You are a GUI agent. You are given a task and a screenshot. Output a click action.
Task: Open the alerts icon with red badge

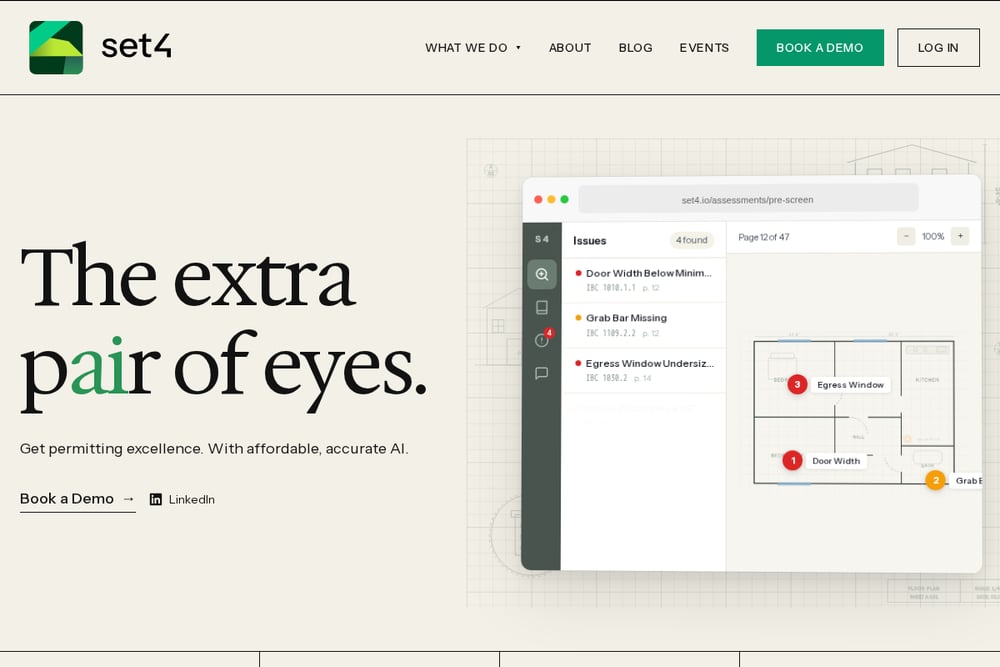(x=543, y=339)
